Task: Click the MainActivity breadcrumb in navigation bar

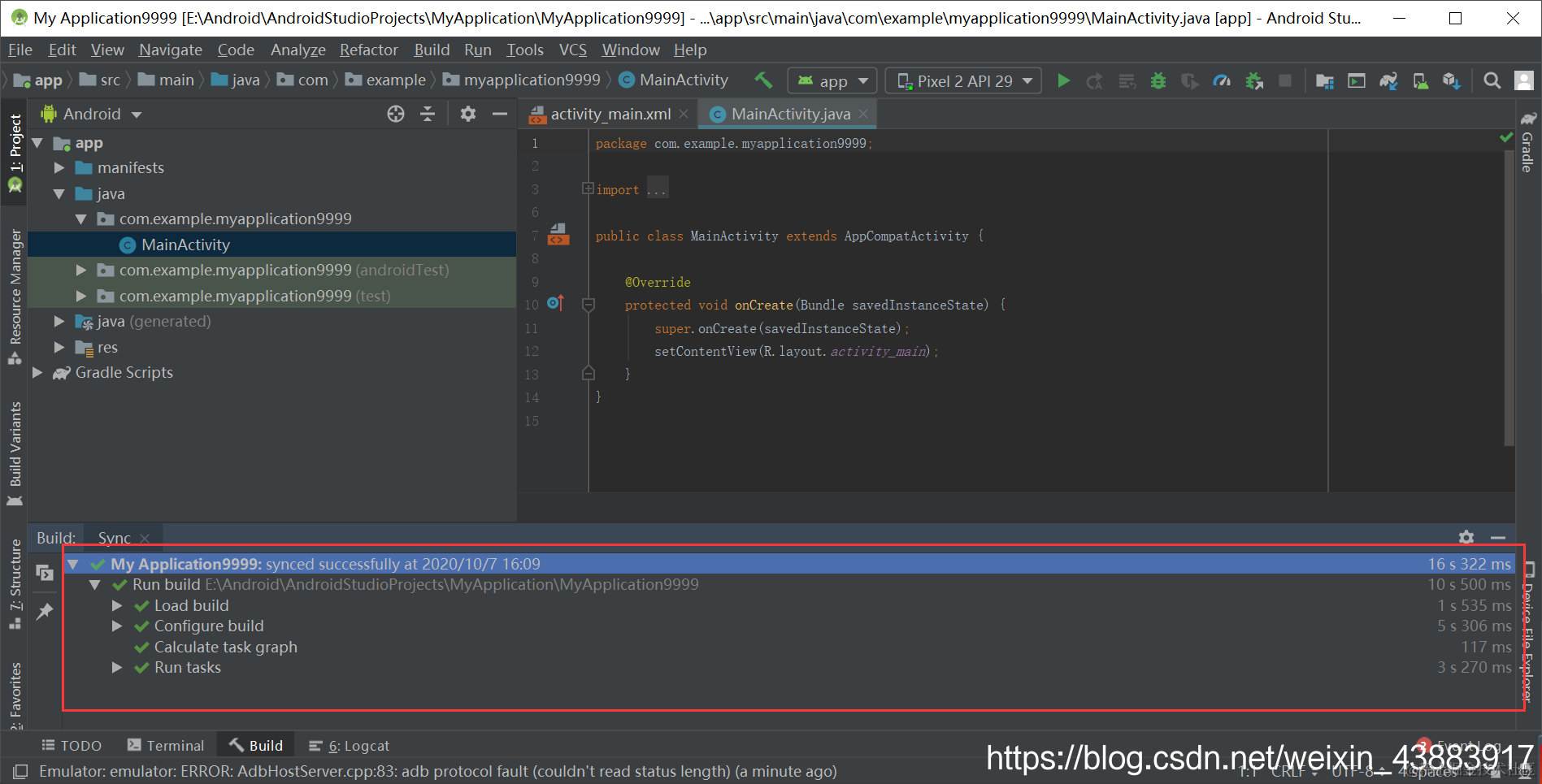Action: (x=674, y=80)
